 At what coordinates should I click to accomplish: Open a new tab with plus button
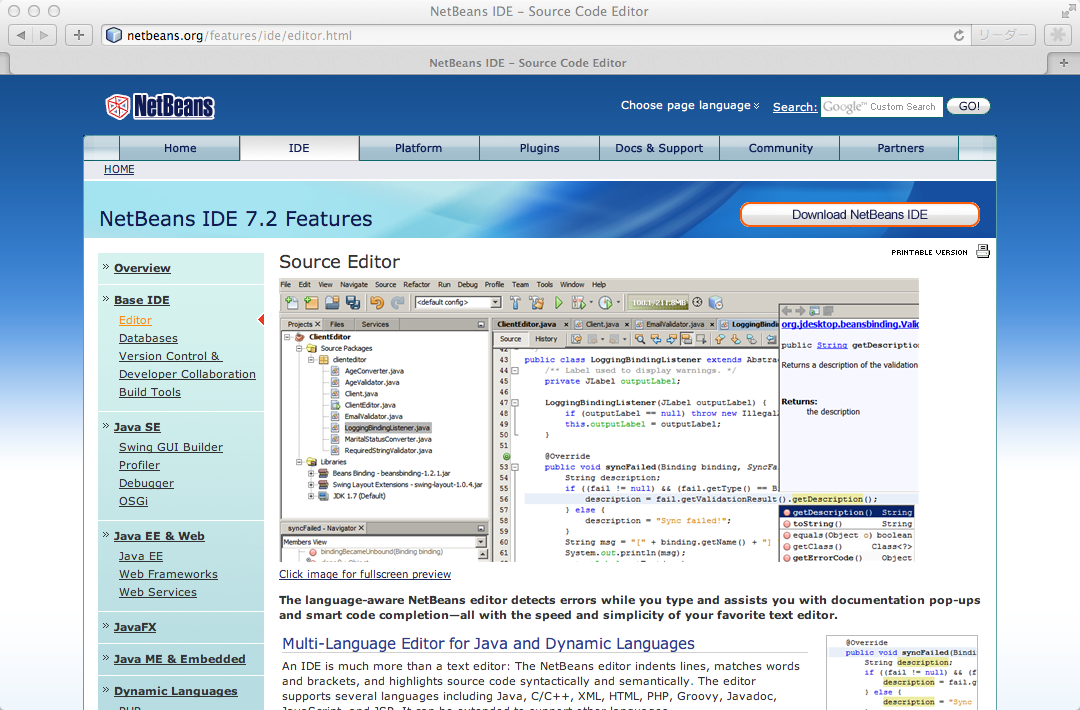click(x=1063, y=63)
